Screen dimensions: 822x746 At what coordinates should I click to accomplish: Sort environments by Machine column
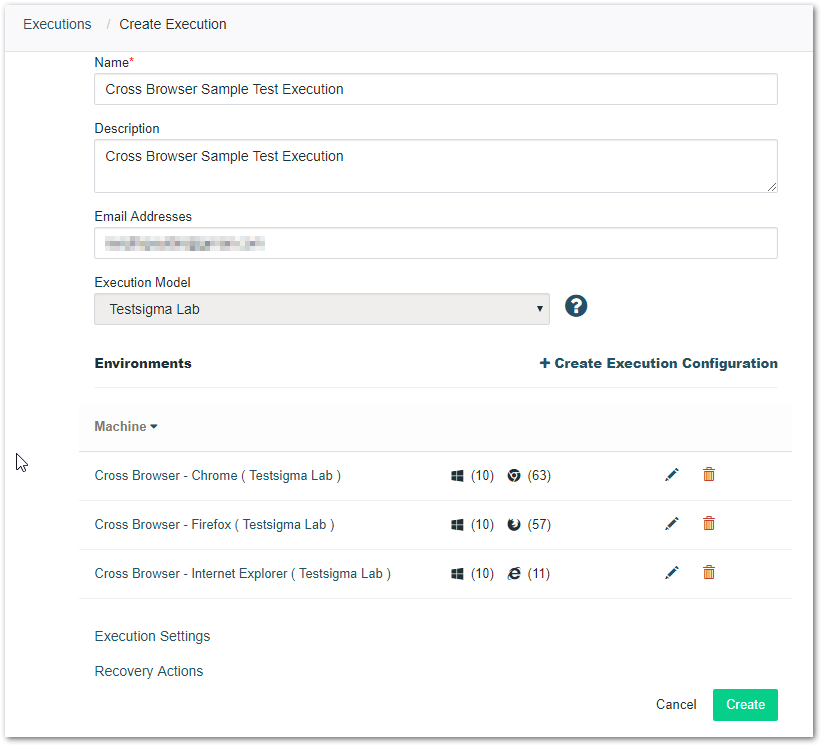click(126, 427)
